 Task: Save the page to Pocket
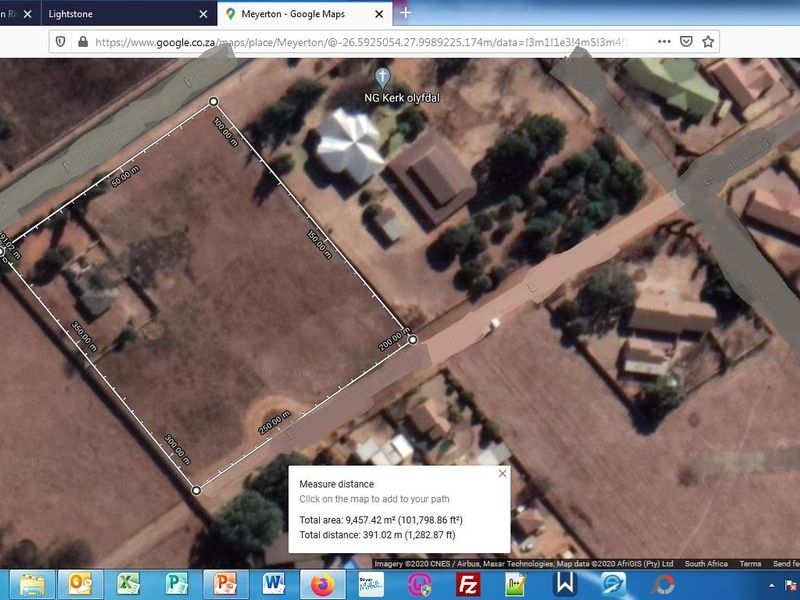tap(687, 43)
